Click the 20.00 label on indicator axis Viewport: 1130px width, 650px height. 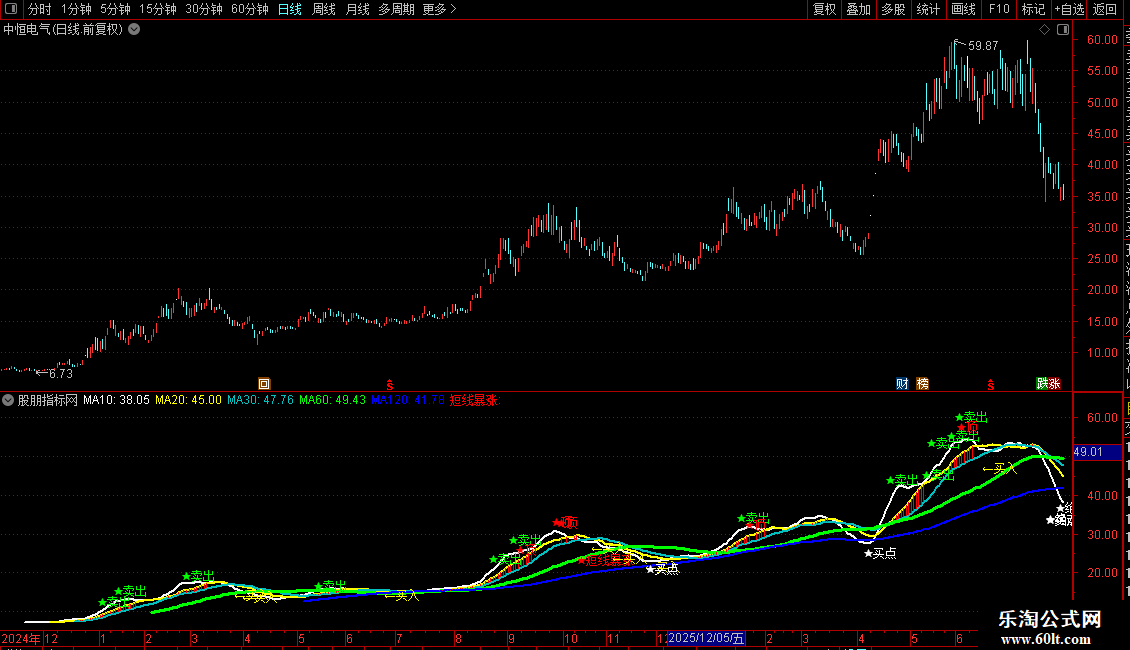(1103, 573)
